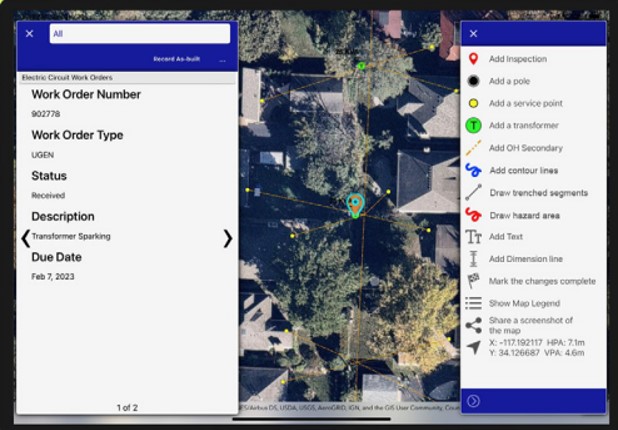The image size is (618, 430).
Task: Click the Record As-built button
Action: click(x=177, y=59)
